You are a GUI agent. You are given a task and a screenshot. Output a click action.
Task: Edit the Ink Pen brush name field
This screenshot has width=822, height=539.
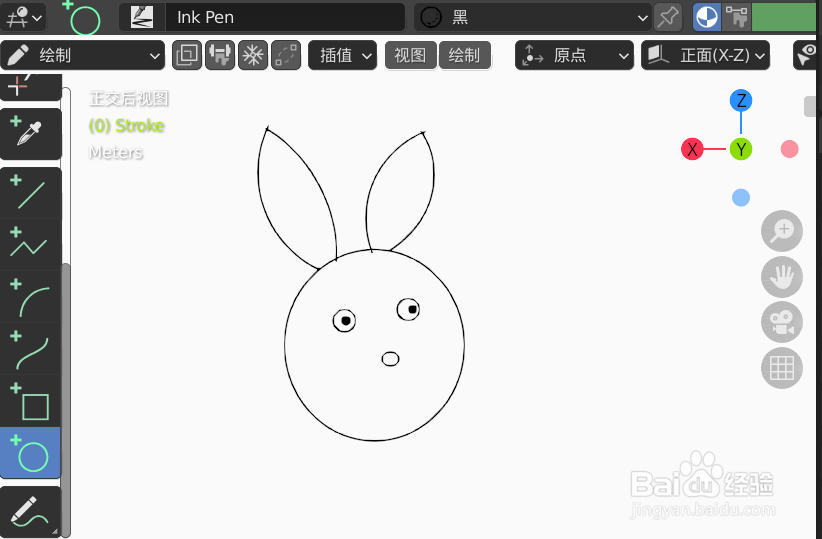tap(285, 17)
